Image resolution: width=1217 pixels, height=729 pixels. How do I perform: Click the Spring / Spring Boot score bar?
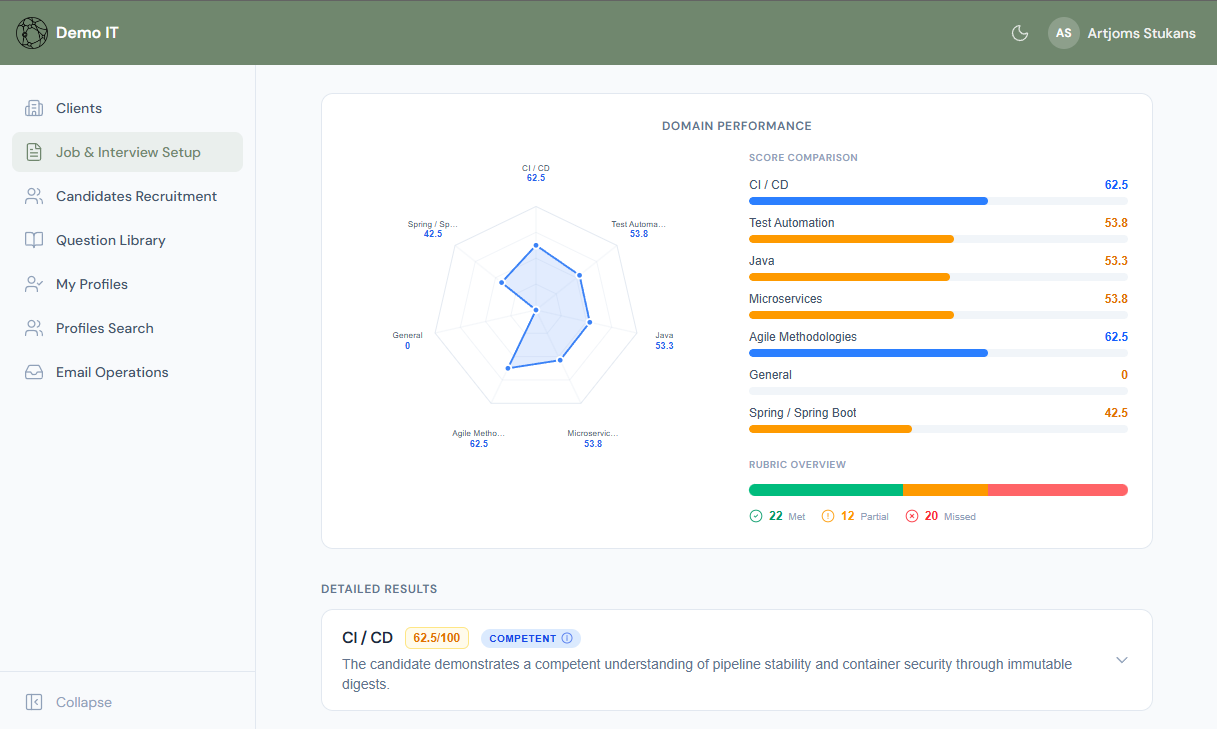(x=938, y=429)
